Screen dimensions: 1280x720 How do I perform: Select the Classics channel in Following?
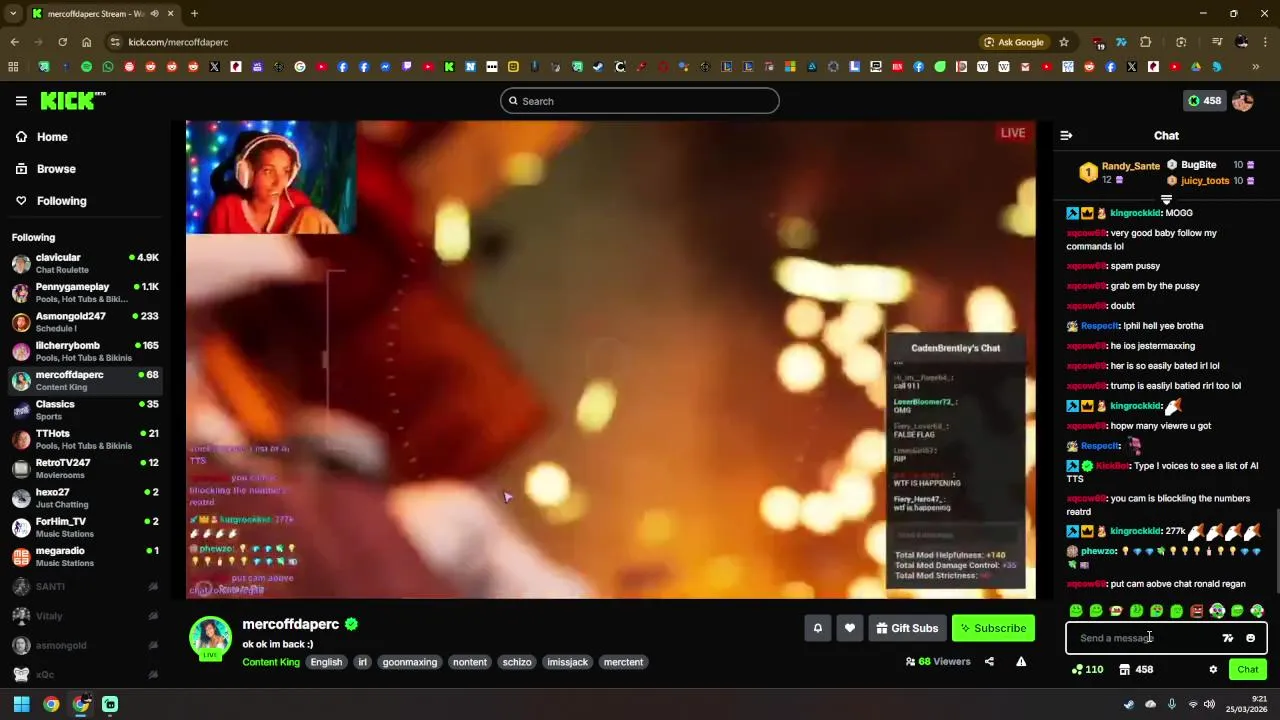click(x=85, y=409)
